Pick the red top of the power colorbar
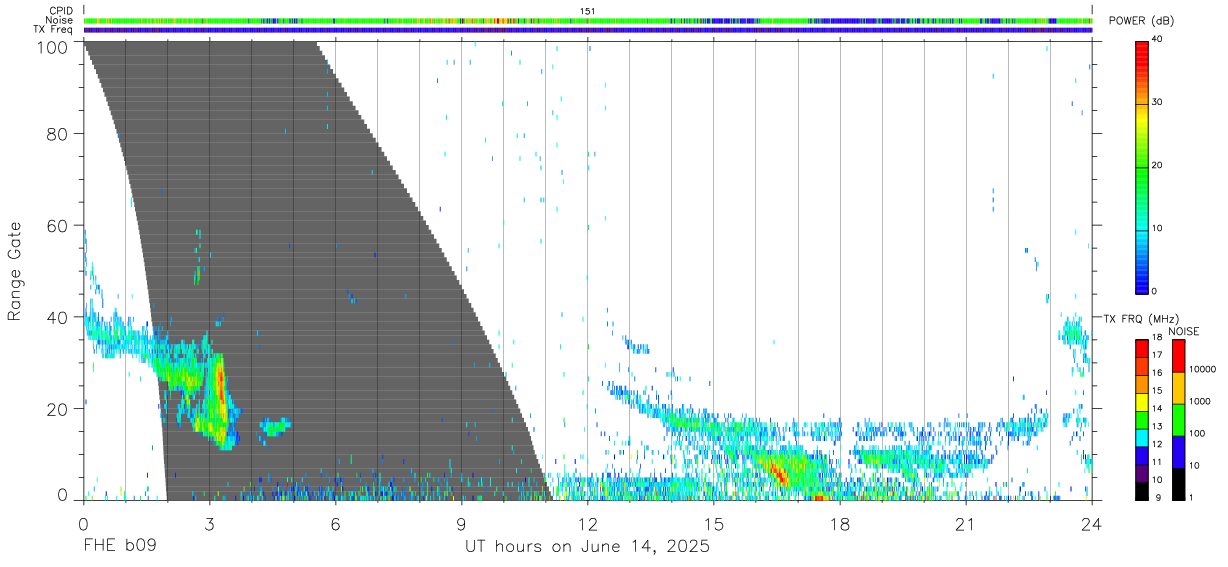This screenshot has width=1228, height=567. (x=1142, y=48)
